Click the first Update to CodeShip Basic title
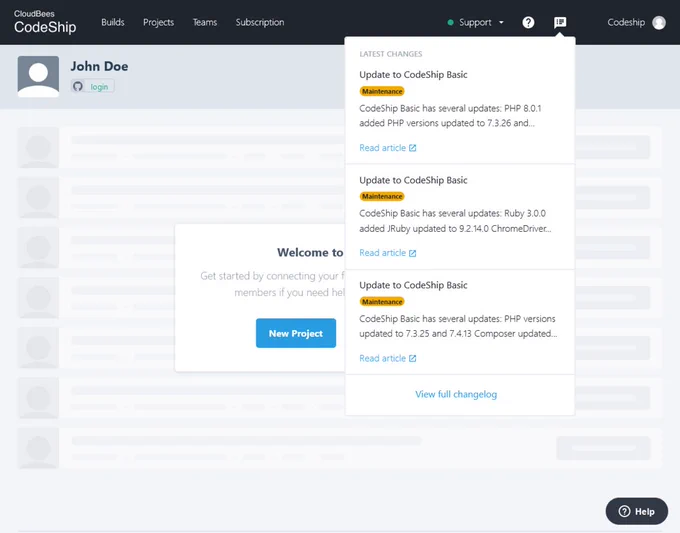 (413, 75)
